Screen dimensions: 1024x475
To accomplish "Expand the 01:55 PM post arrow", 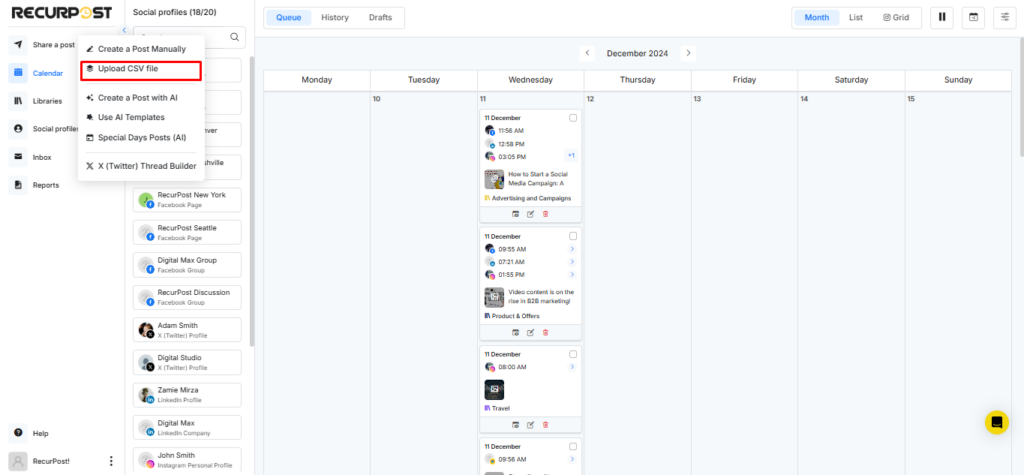I will [572, 274].
